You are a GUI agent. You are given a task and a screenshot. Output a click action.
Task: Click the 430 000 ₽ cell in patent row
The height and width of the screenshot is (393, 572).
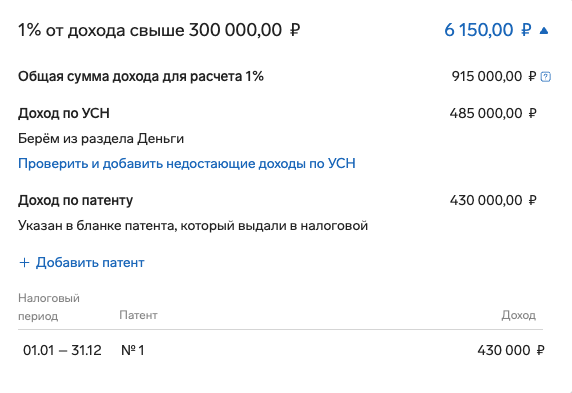pyautogui.click(x=511, y=350)
